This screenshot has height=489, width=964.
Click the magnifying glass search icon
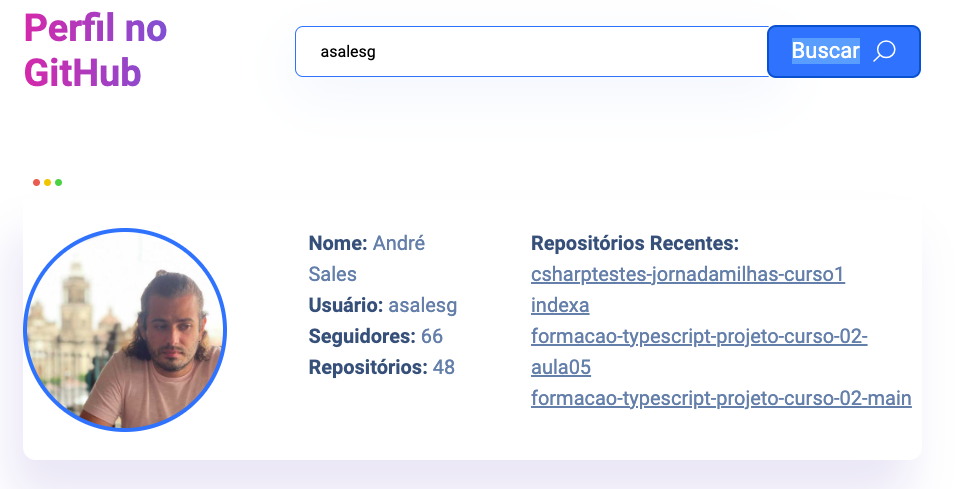[884, 51]
